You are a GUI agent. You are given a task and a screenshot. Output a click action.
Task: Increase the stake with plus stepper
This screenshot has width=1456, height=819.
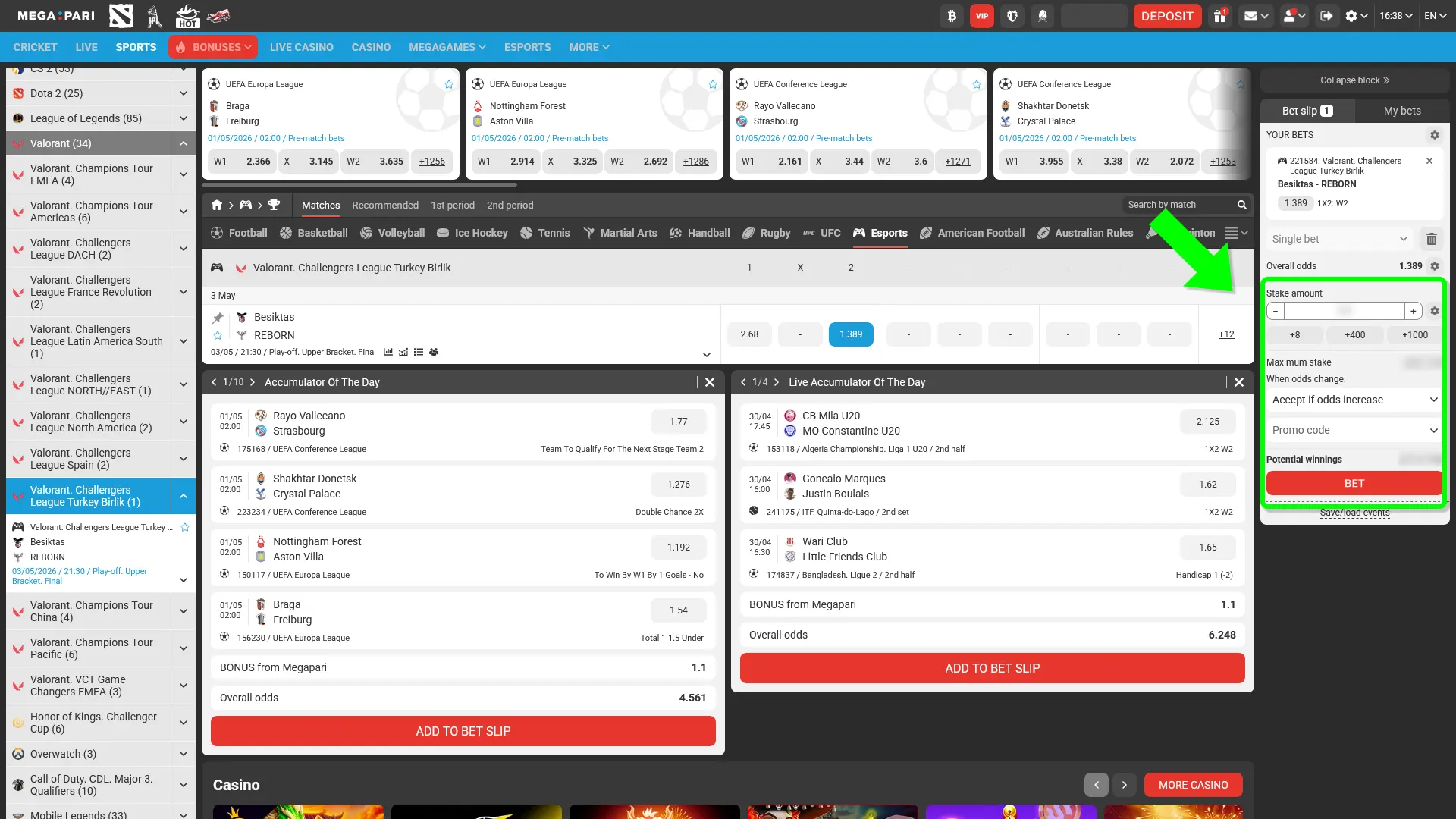click(x=1414, y=311)
